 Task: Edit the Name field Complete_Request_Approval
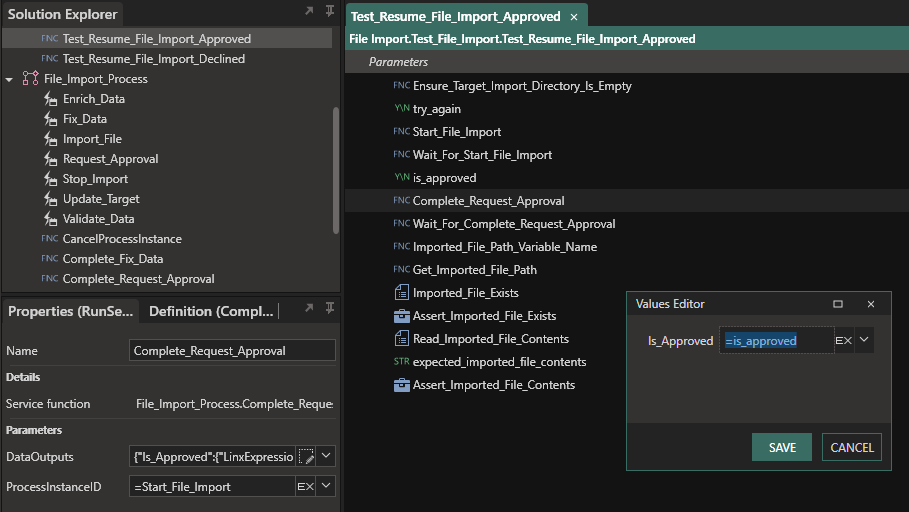pyautogui.click(x=232, y=351)
